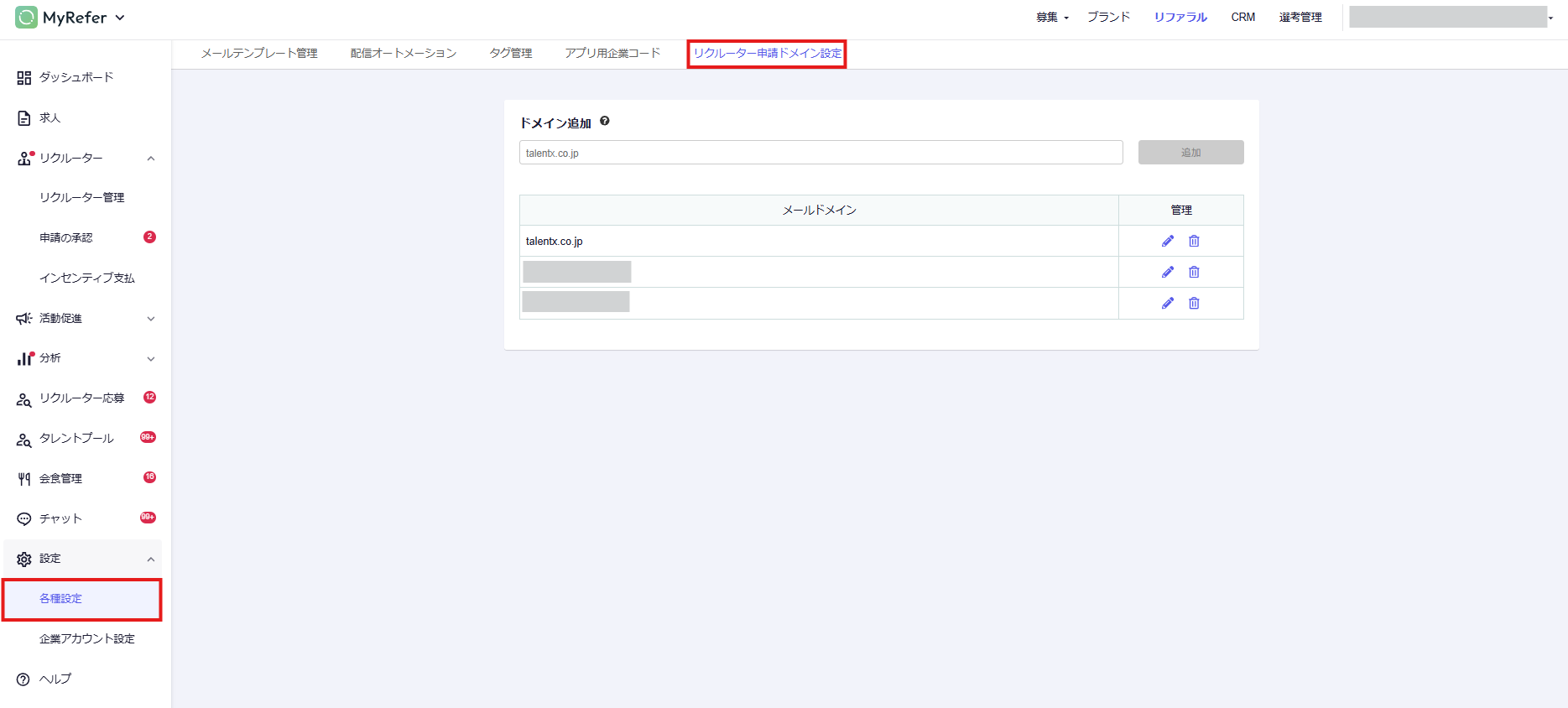The image size is (1568, 708).
Task: Open the MyRefer product switcher dropdown
Action: [x=120, y=18]
